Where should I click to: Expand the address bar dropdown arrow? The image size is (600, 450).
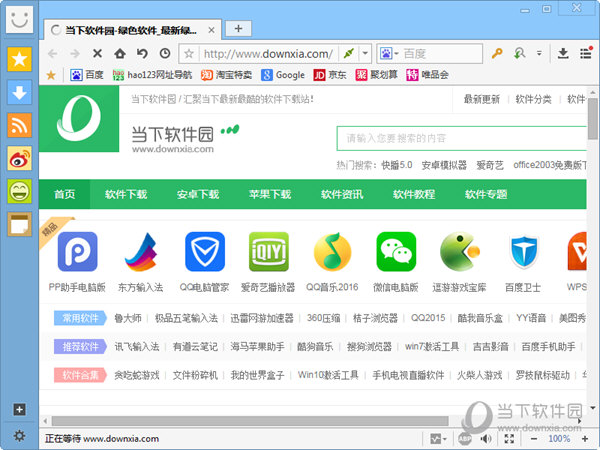tap(366, 53)
